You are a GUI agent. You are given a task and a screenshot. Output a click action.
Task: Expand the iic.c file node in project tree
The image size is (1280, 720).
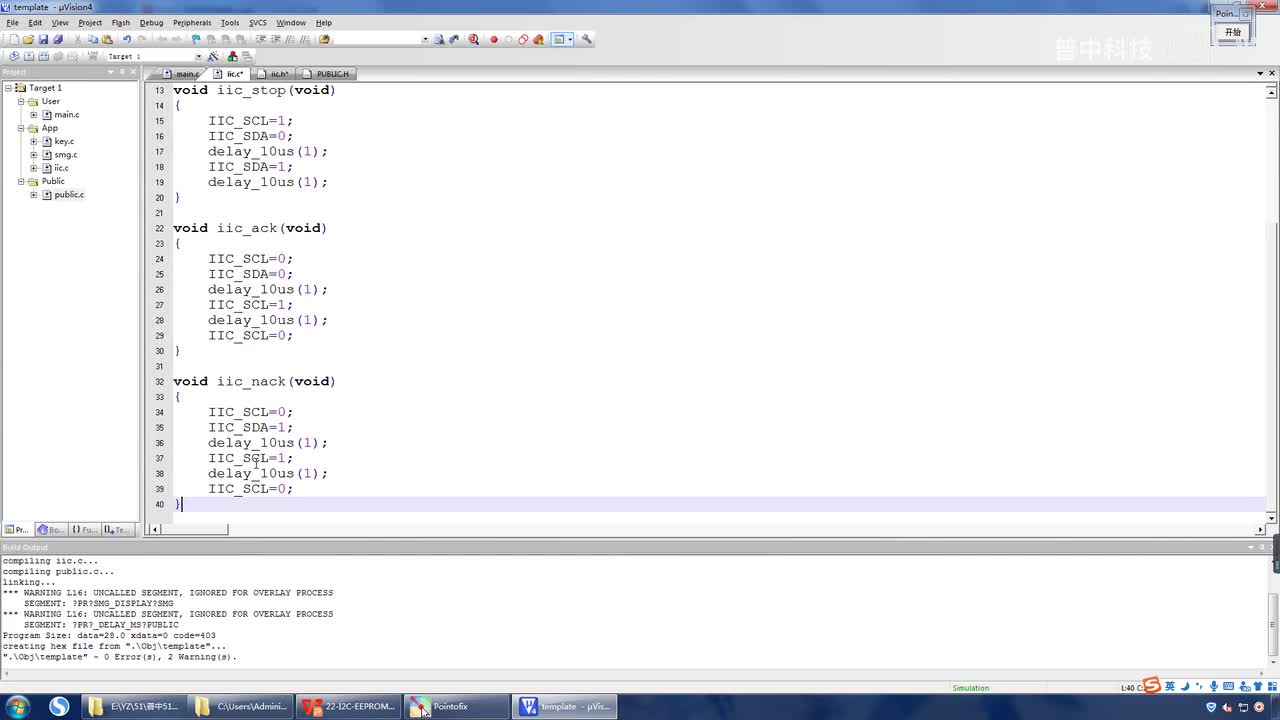pyautogui.click(x=33, y=168)
